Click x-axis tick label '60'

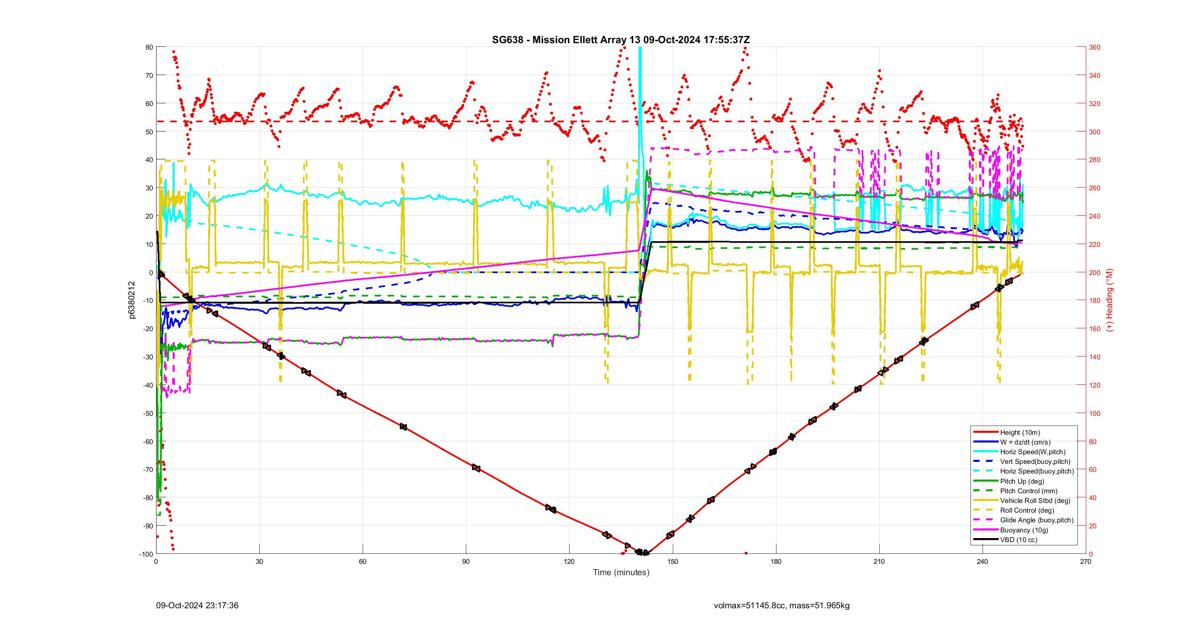click(363, 562)
